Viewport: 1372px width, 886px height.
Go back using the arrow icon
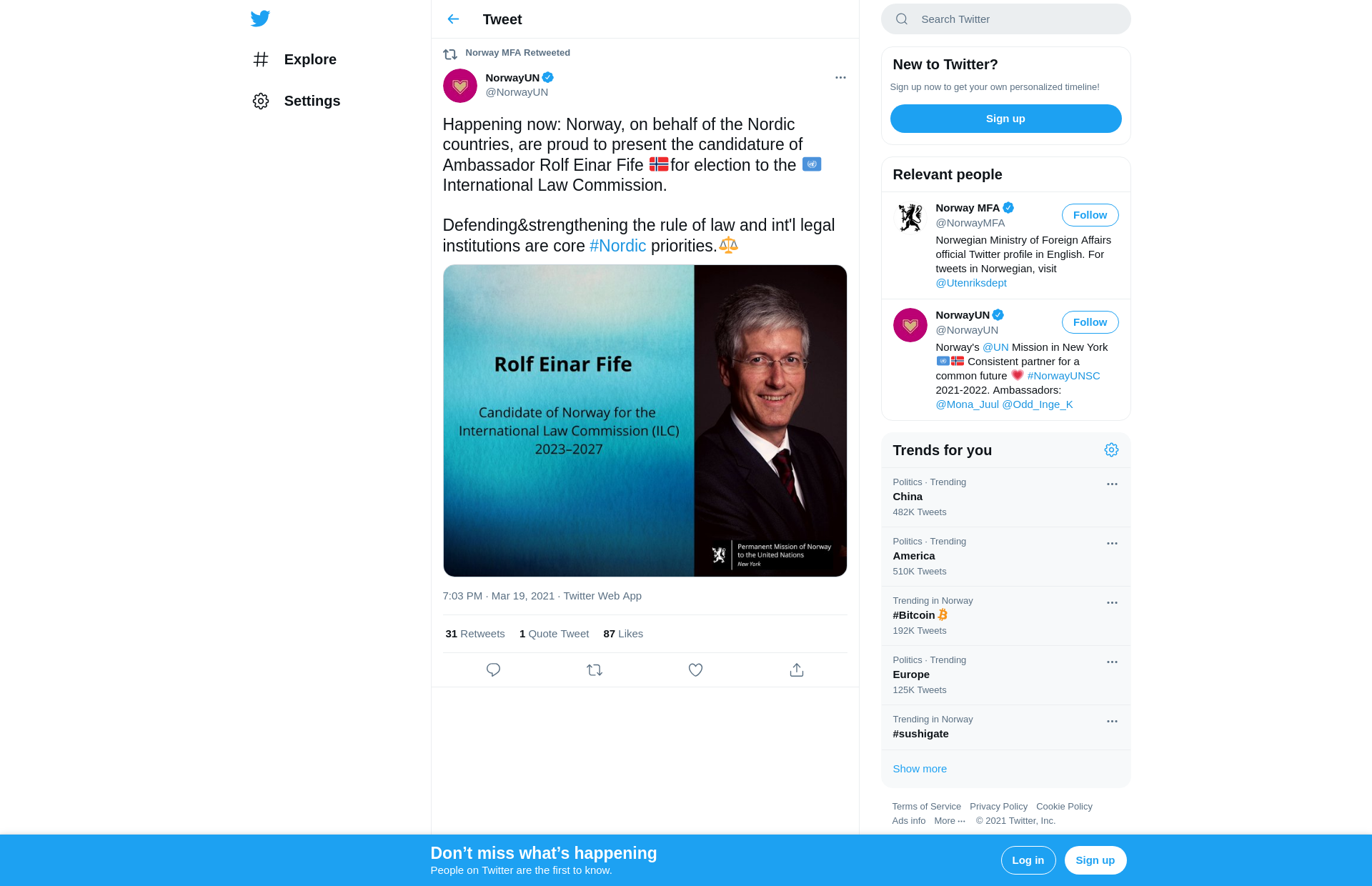tap(453, 19)
